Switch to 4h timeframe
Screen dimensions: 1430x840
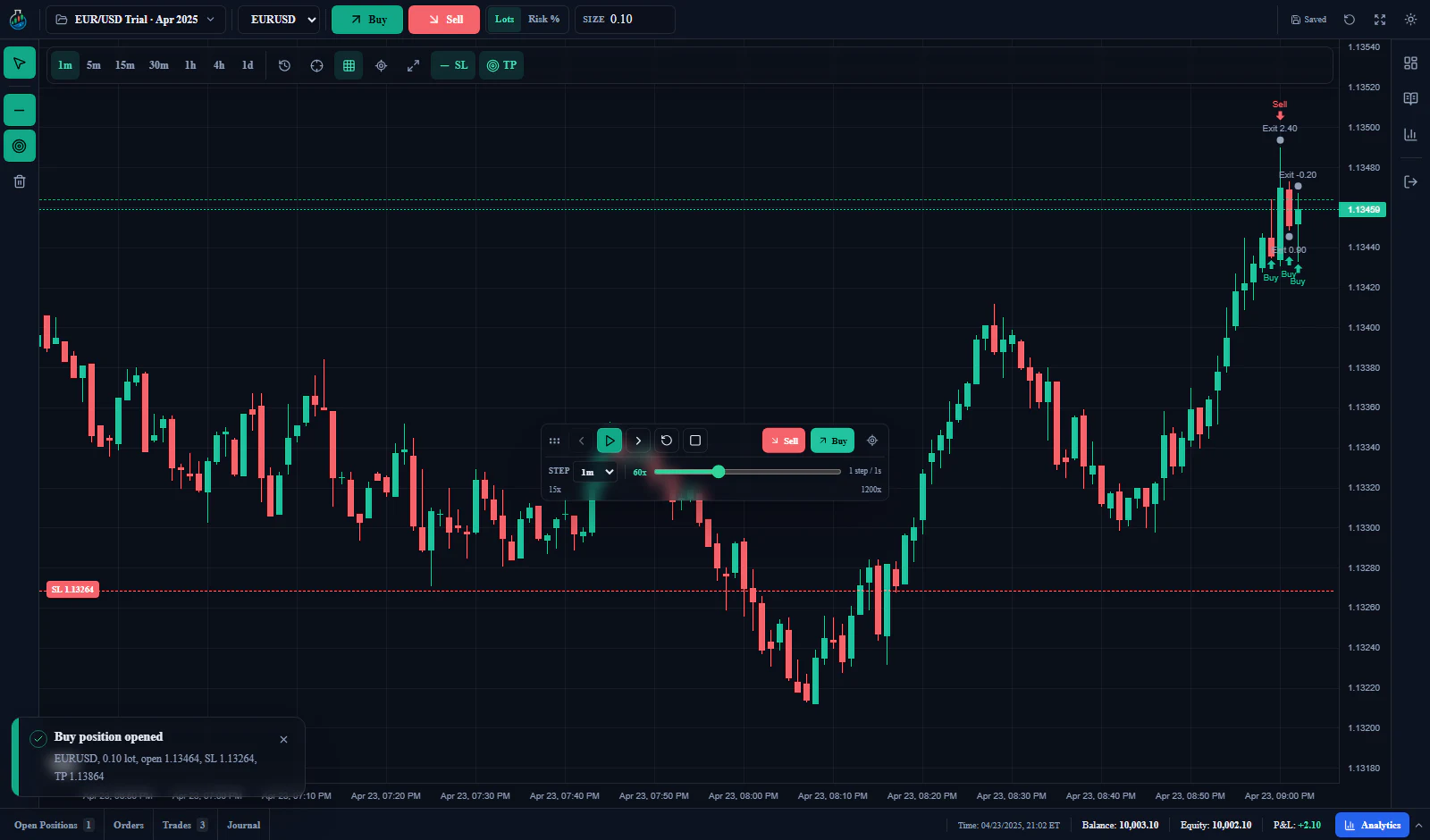(219, 65)
